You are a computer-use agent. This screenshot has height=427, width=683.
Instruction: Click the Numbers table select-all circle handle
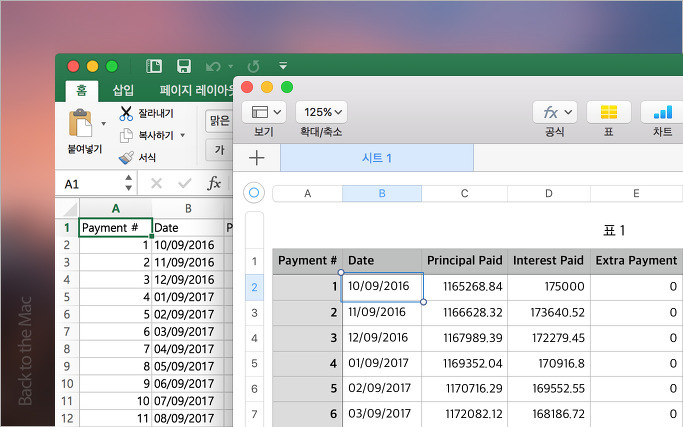[254, 193]
